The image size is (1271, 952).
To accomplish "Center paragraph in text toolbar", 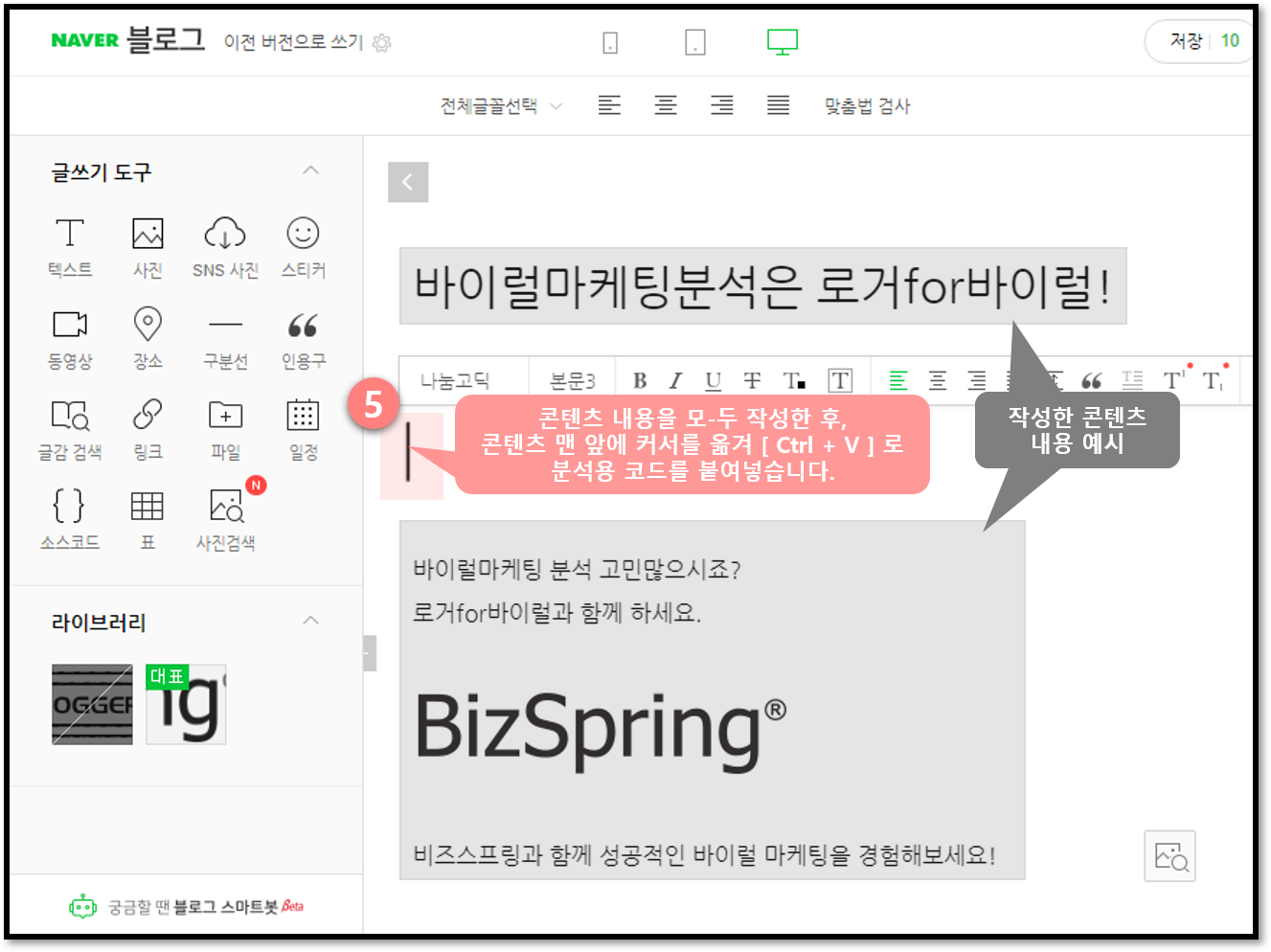I will [938, 381].
